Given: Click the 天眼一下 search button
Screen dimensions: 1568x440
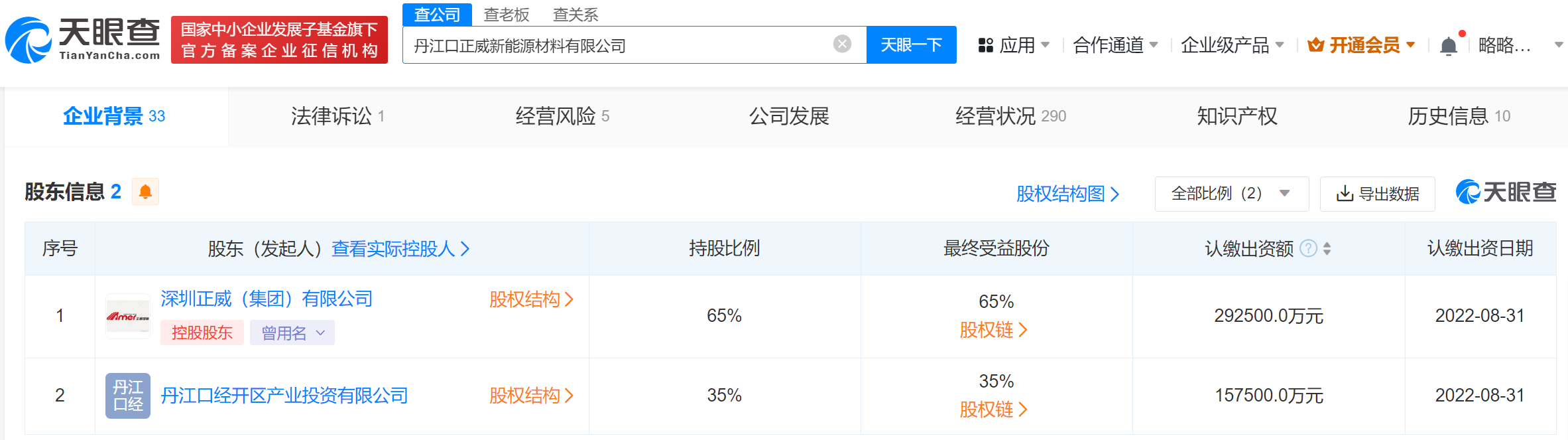Looking at the screenshot, I should click(912, 44).
